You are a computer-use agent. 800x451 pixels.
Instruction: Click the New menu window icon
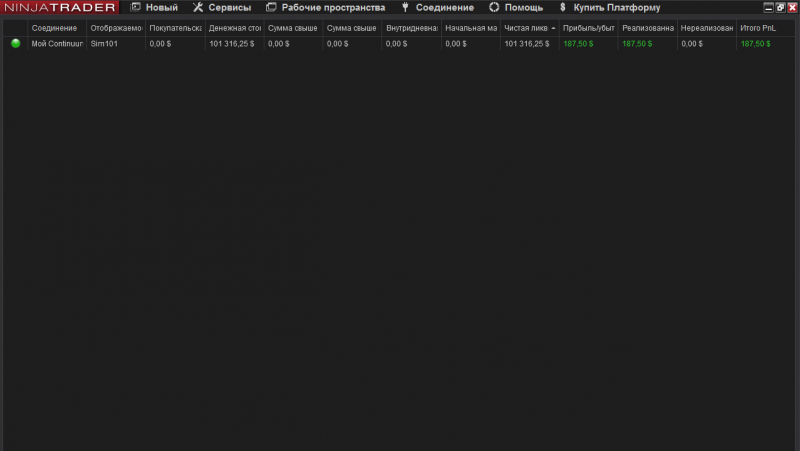coord(135,7)
